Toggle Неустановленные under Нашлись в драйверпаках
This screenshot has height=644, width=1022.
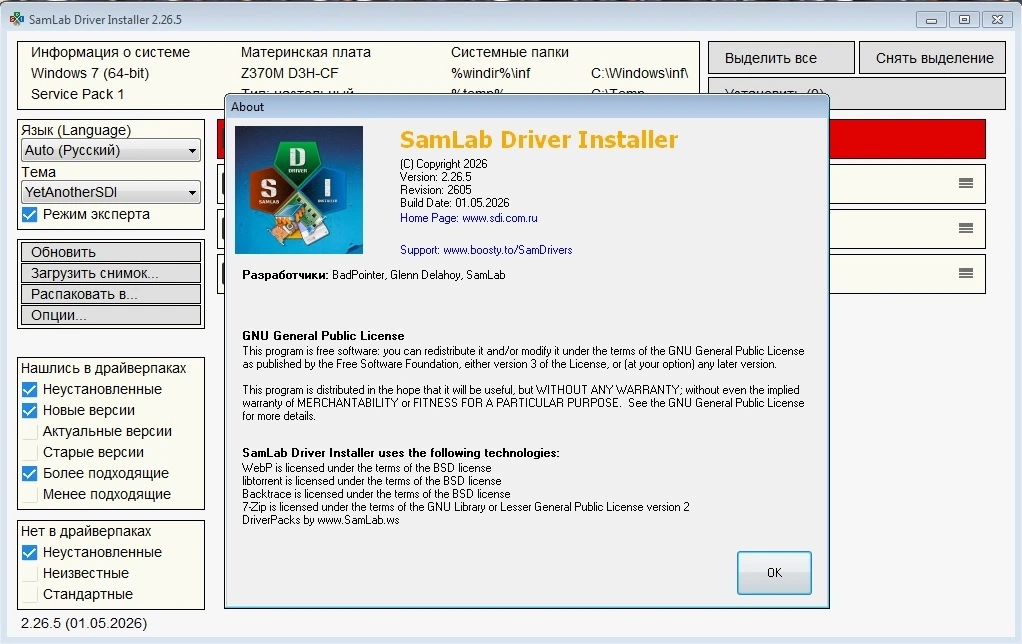click(x=29, y=390)
